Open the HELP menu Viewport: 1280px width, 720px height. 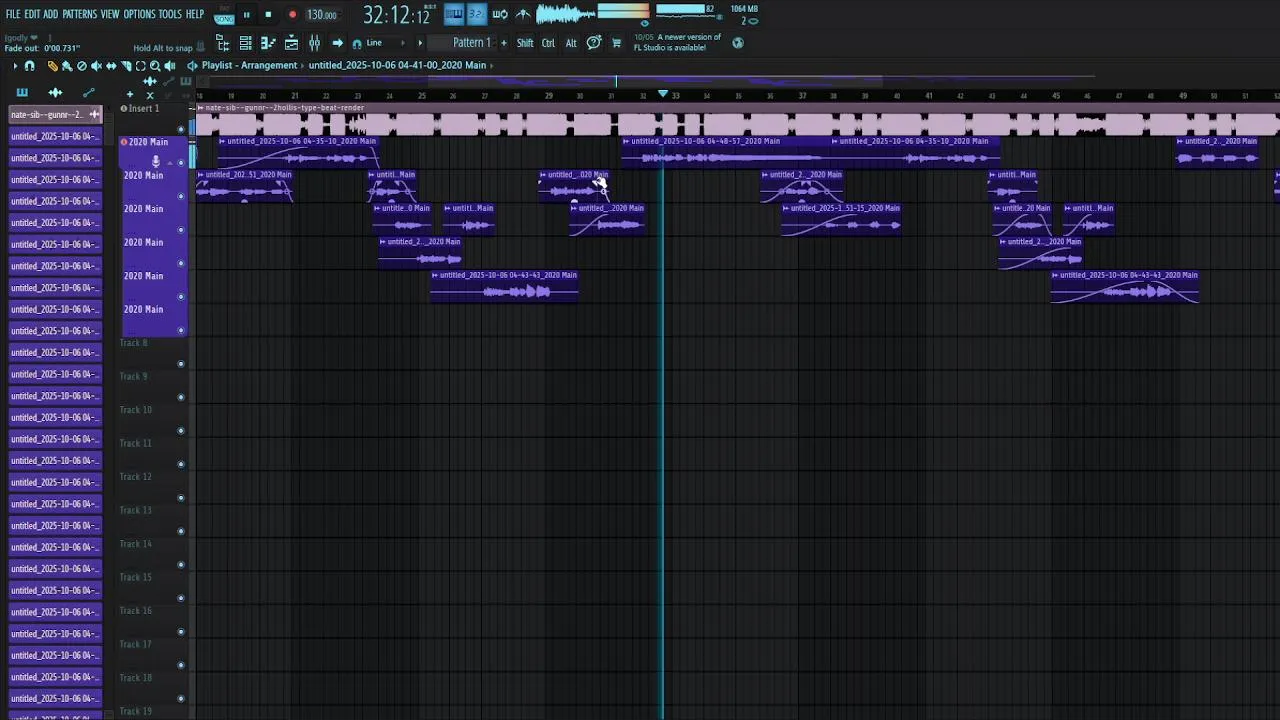coord(195,15)
